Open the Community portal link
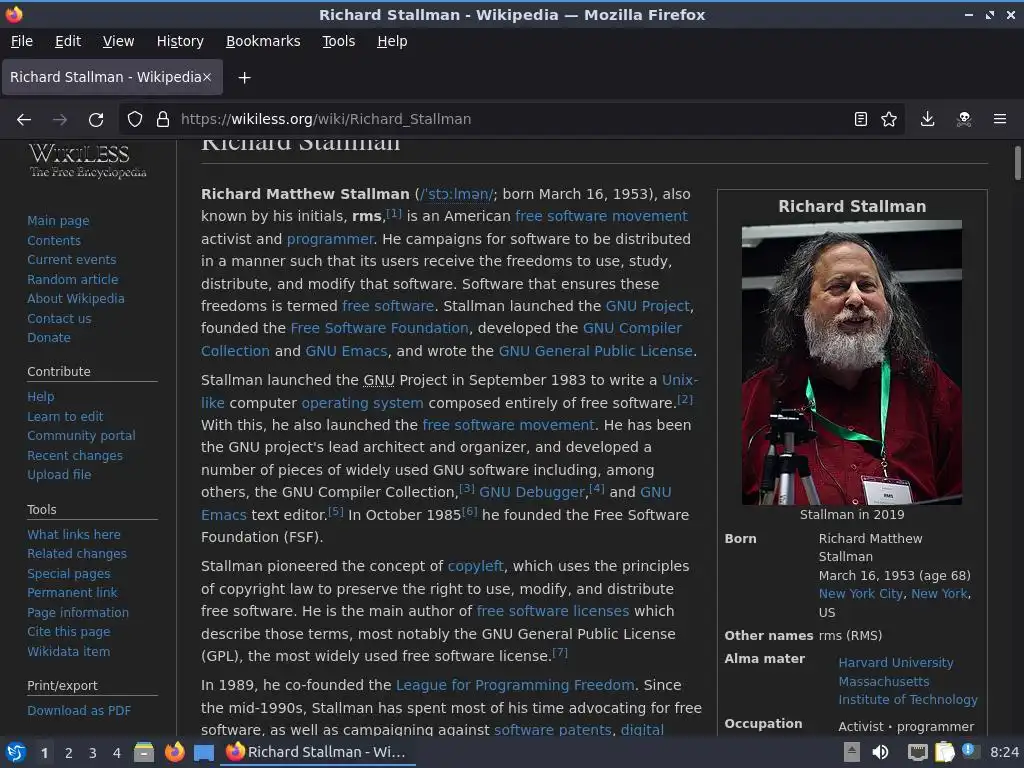Viewport: 1024px width, 768px height. (x=81, y=436)
